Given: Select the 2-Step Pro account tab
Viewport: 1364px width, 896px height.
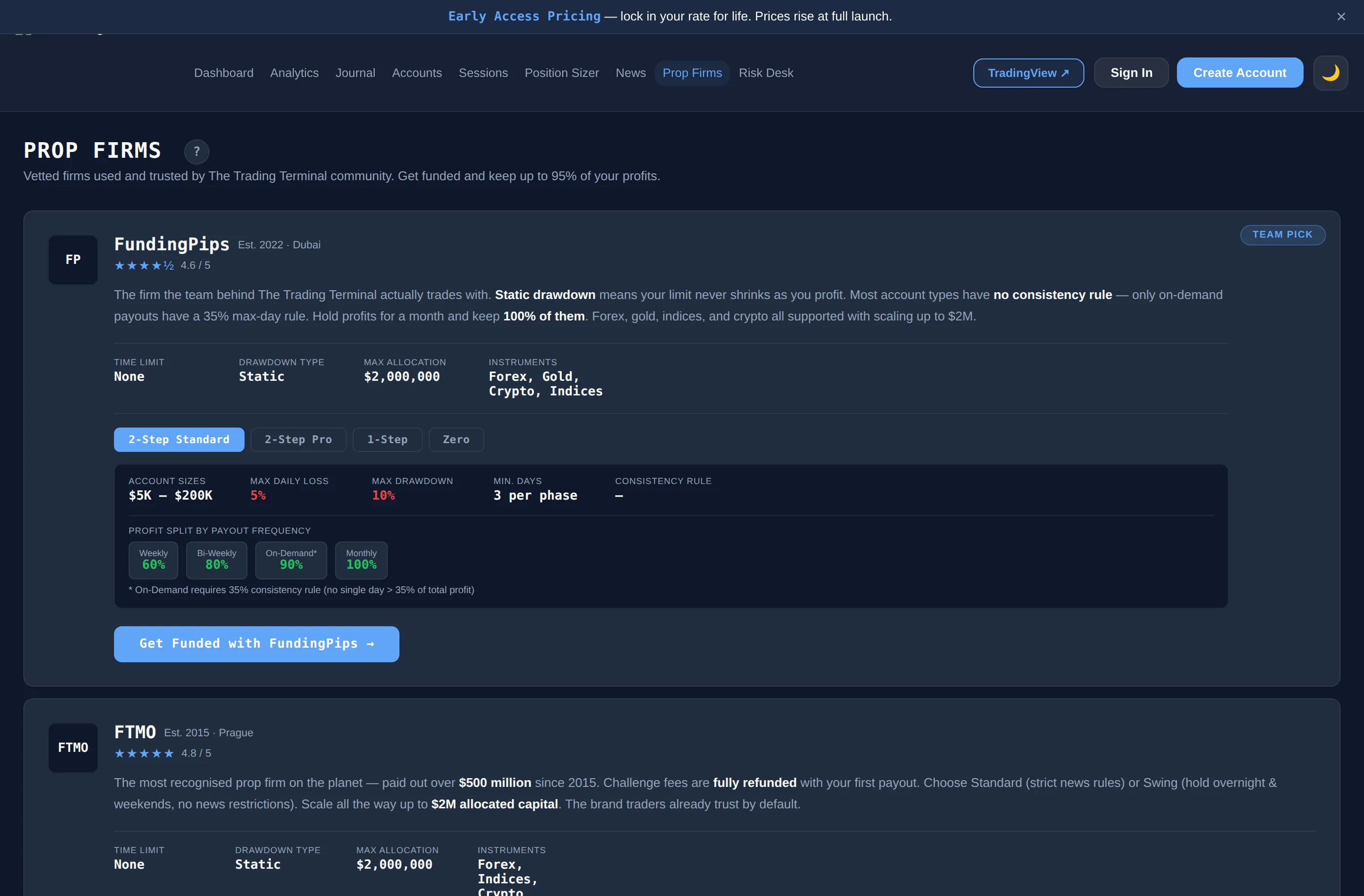Looking at the screenshot, I should [298, 439].
